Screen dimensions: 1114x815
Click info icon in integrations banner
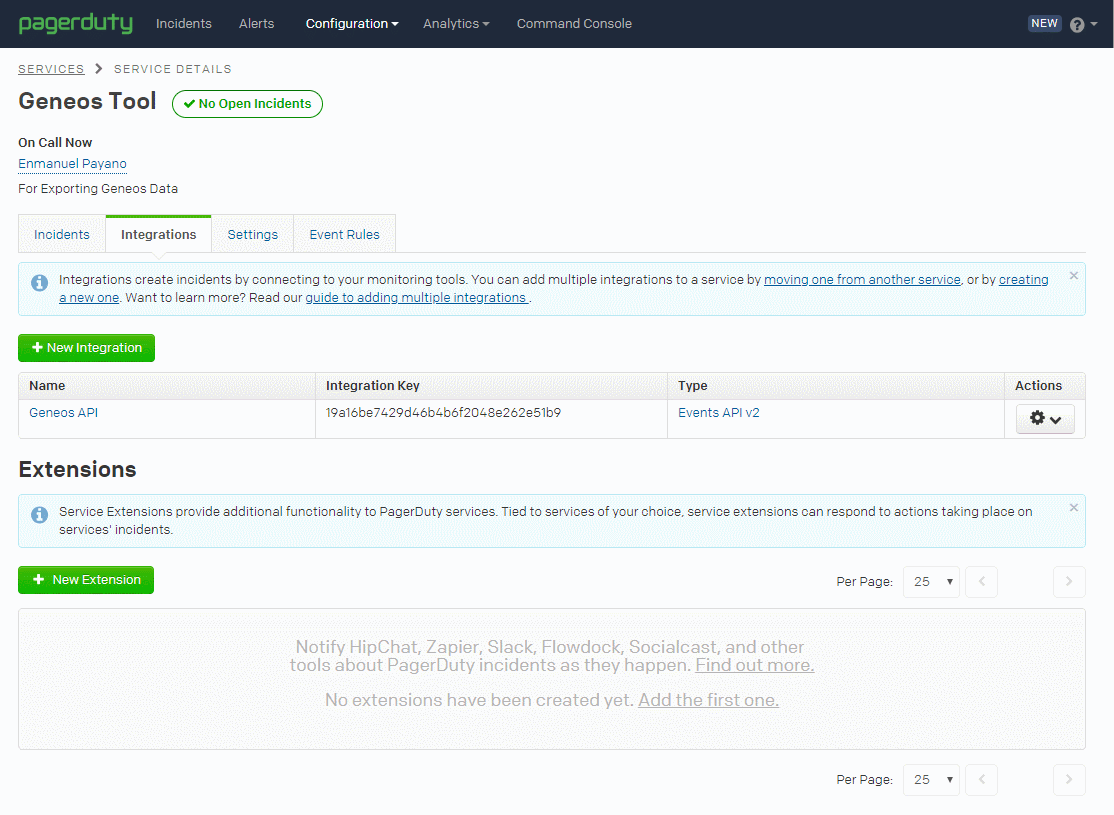click(x=40, y=282)
